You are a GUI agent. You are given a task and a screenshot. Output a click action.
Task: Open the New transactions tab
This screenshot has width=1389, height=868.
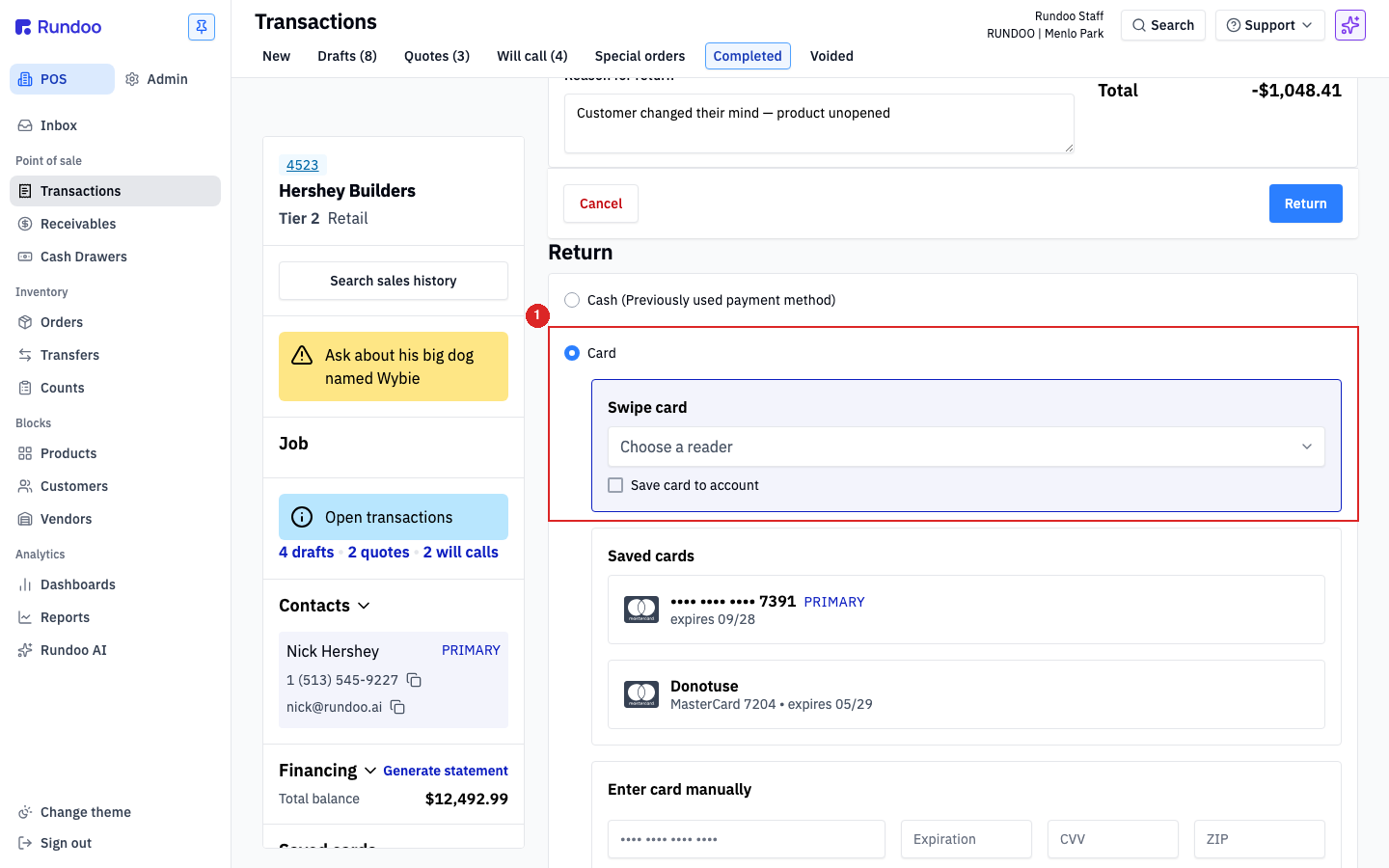tap(276, 56)
